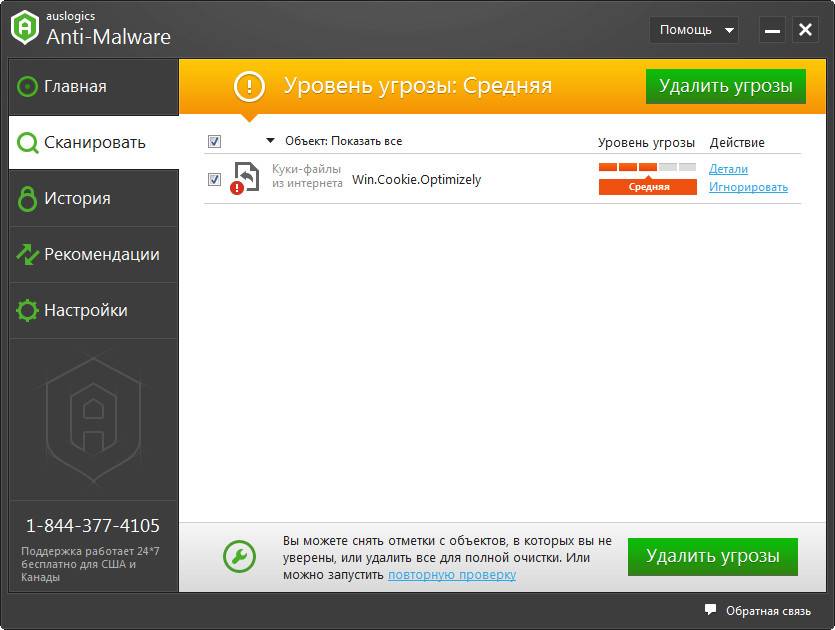
Task: Click the История padlock icon
Action: pos(27,199)
